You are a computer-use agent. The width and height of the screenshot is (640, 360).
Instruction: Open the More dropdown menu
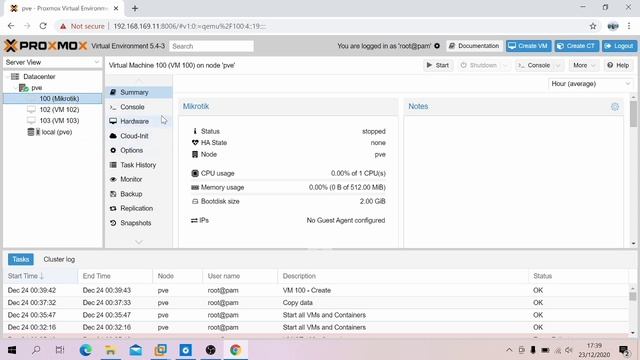(x=584, y=65)
